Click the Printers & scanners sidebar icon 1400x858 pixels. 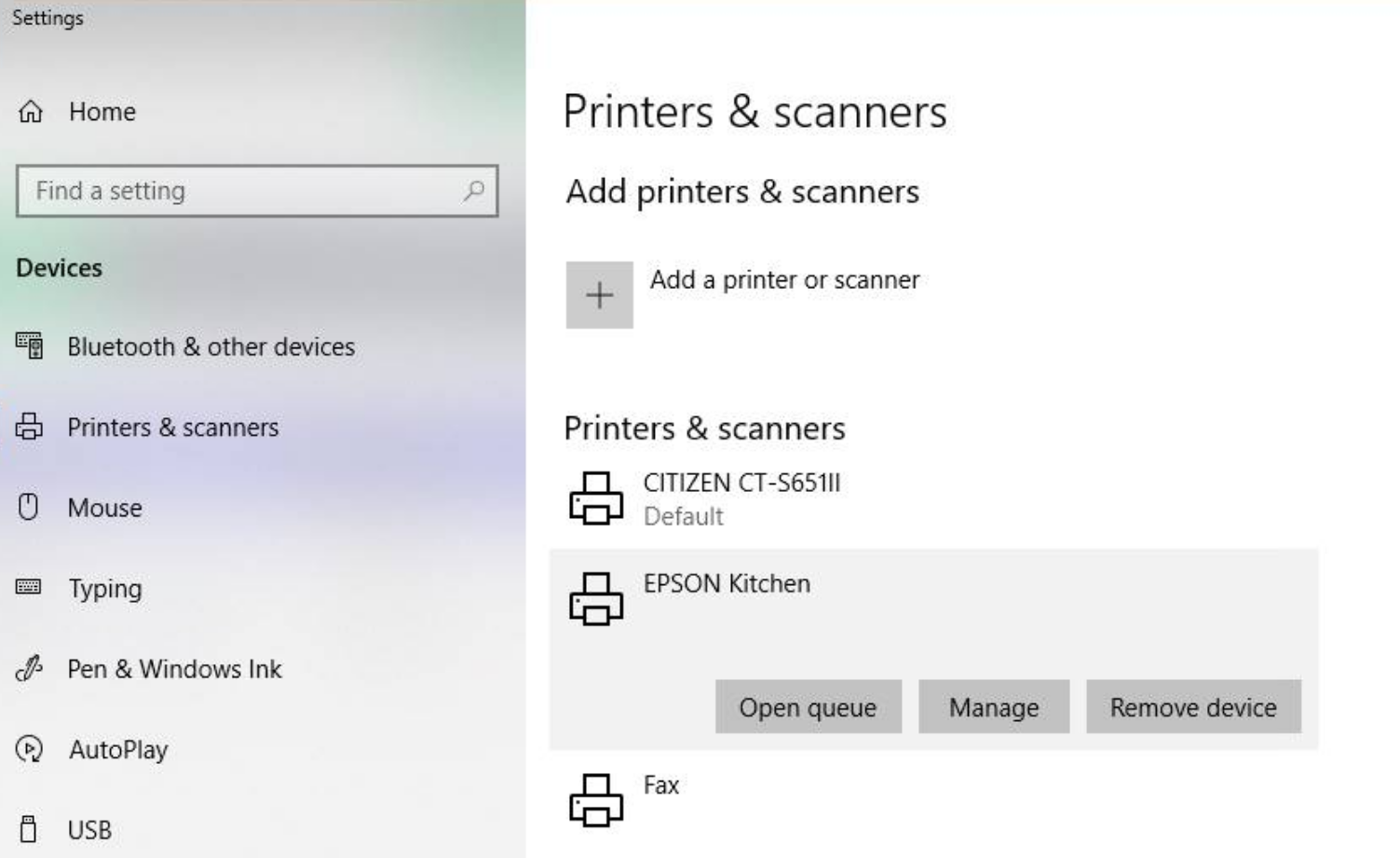(x=29, y=427)
